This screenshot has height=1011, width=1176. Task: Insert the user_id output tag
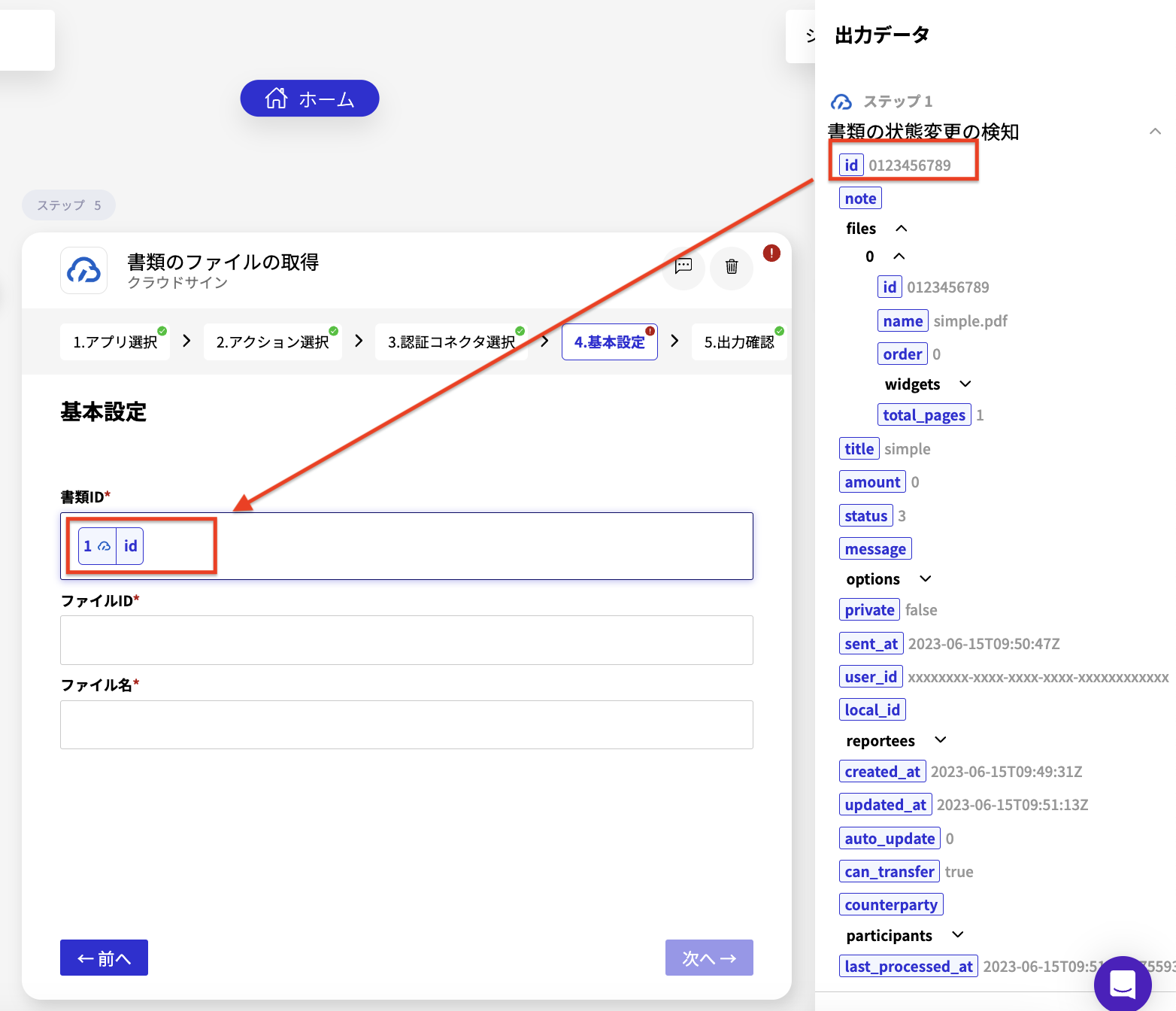click(x=871, y=677)
